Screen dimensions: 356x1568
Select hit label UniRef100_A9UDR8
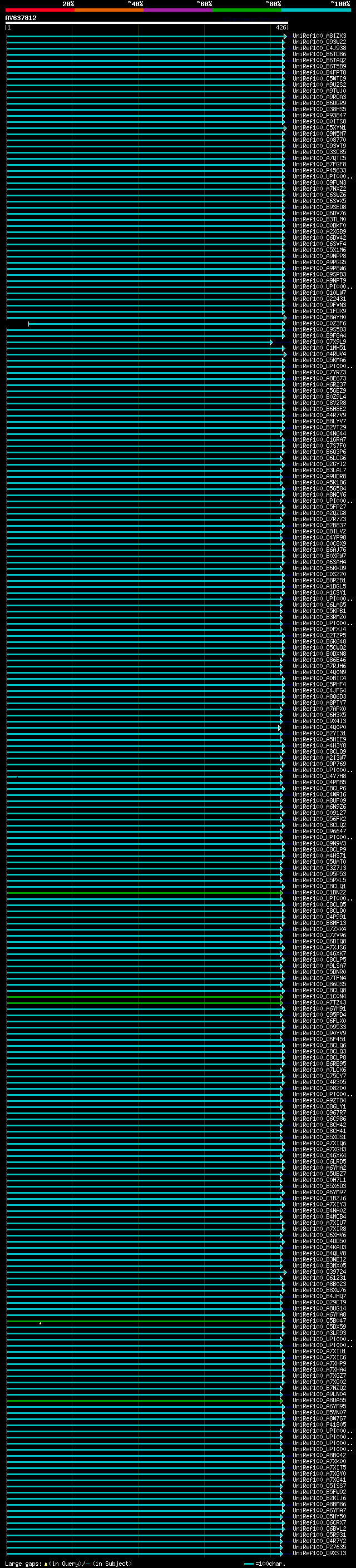tap(319, 476)
